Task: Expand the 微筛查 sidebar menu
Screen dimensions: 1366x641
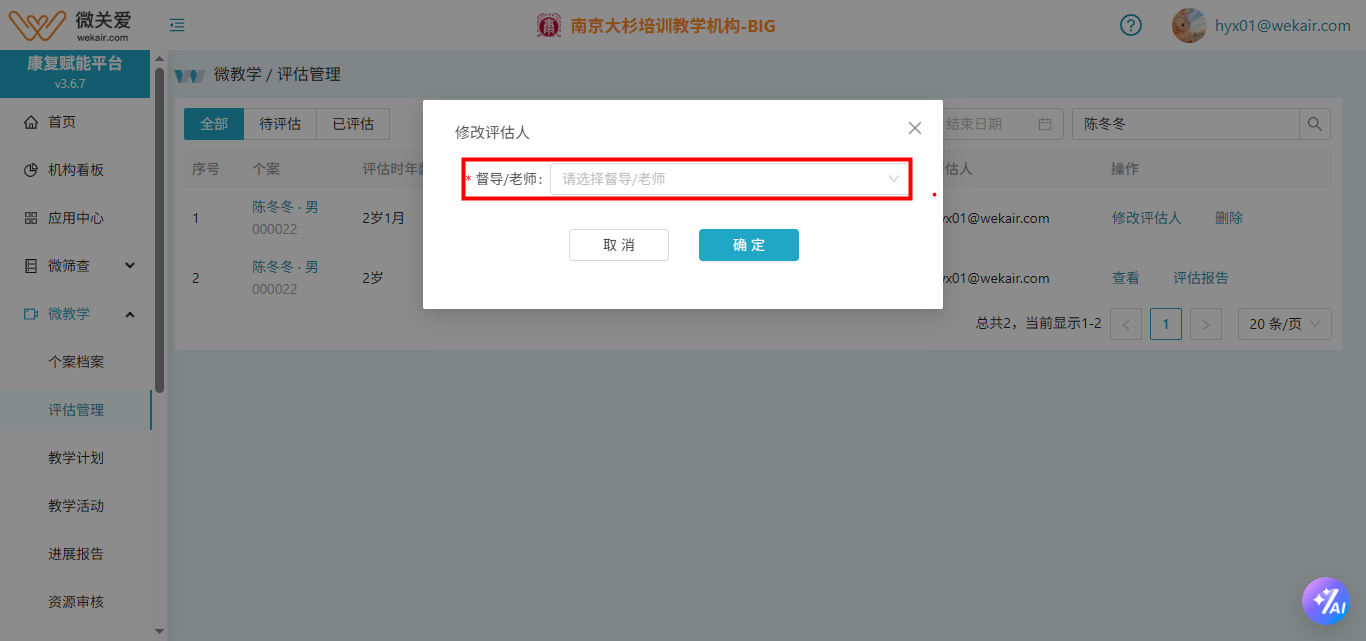Action: [76, 266]
